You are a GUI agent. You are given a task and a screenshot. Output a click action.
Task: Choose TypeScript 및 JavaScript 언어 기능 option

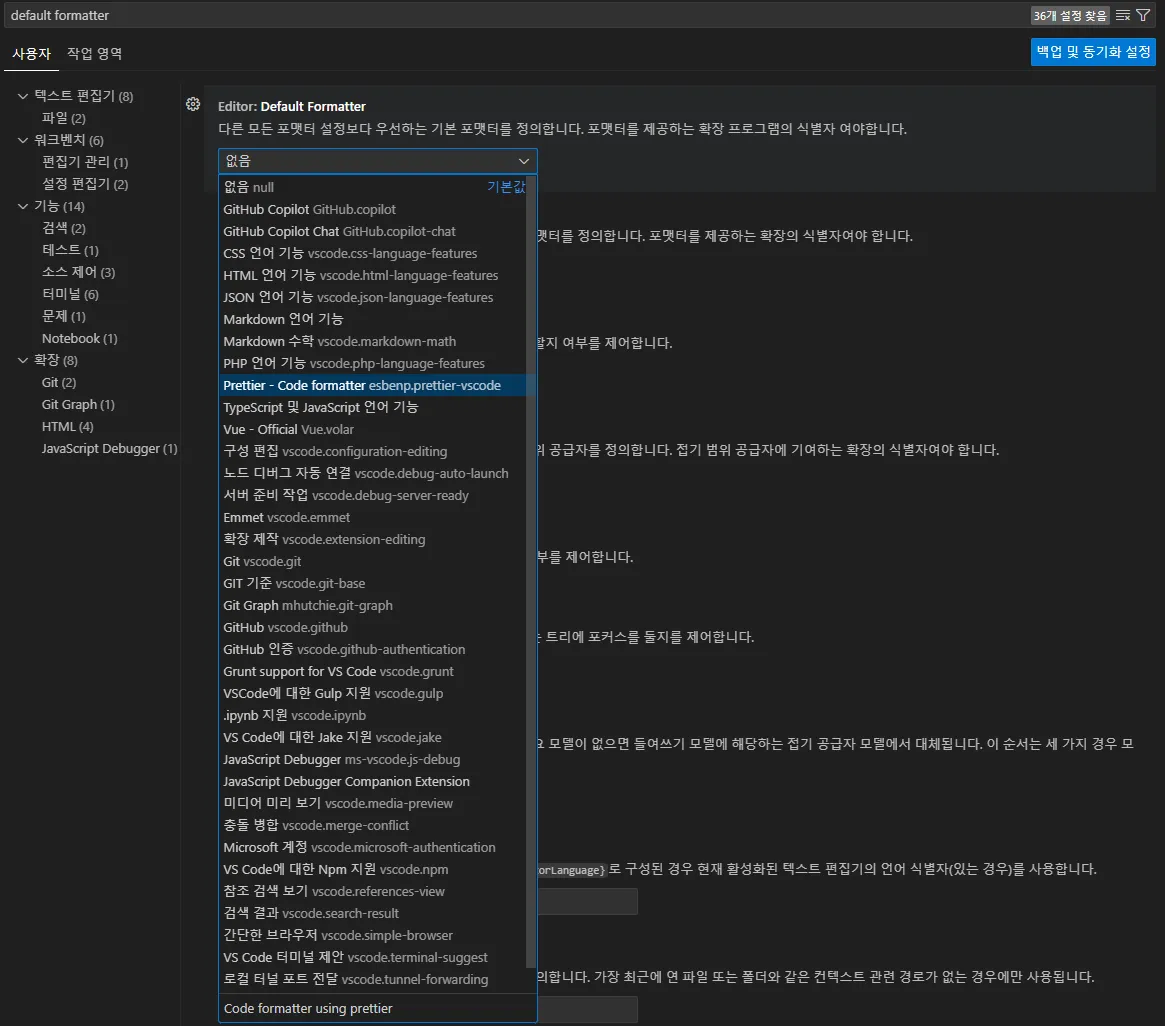pyautogui.click(x=373, y=407)
